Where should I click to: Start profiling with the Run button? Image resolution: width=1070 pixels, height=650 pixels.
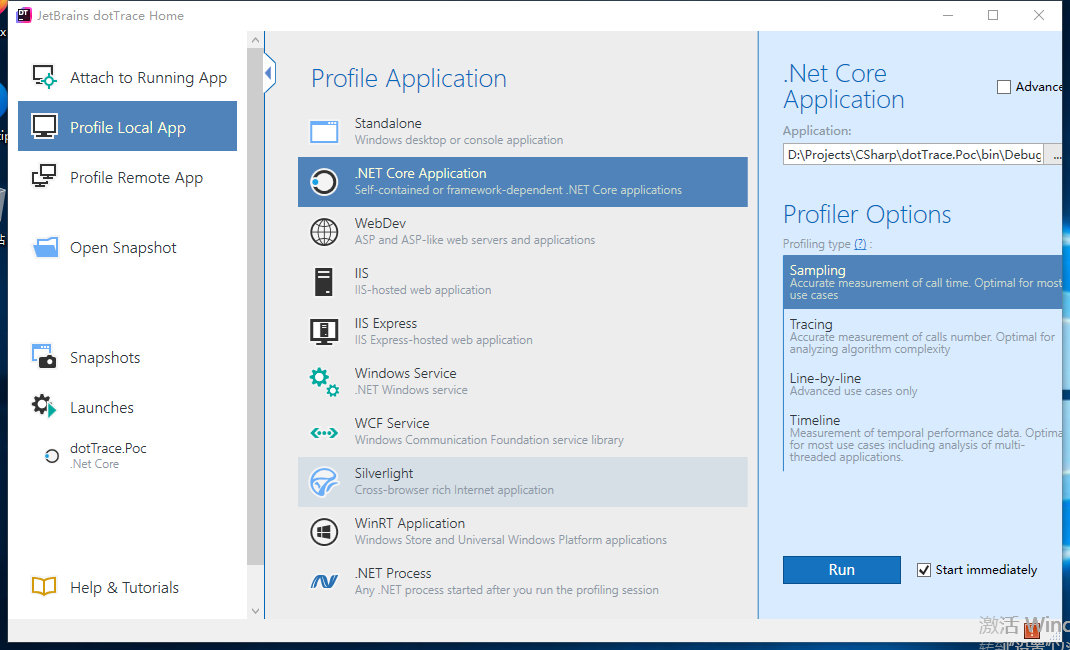[x=841, y=570]
